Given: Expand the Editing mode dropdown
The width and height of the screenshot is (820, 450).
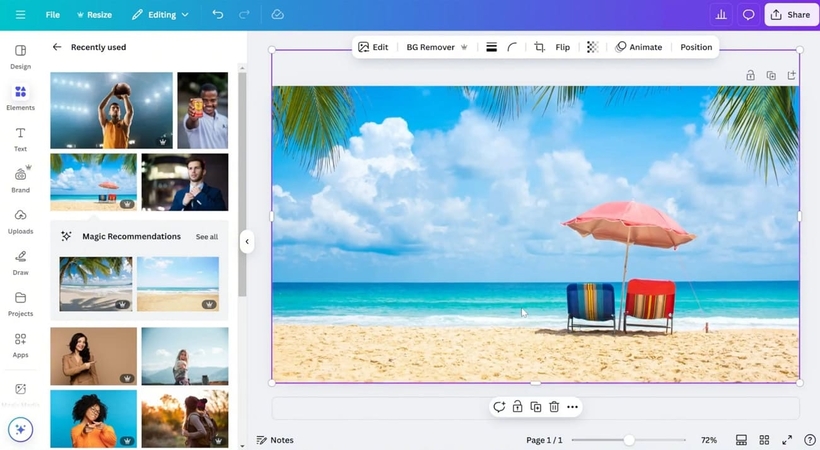Looking at the screenshot, I should [160, 15].
